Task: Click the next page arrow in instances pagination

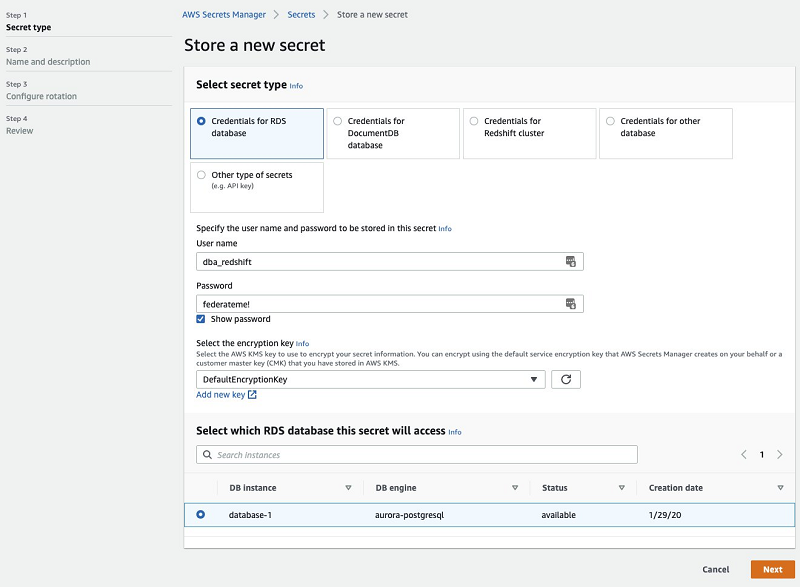Action: 780,454
